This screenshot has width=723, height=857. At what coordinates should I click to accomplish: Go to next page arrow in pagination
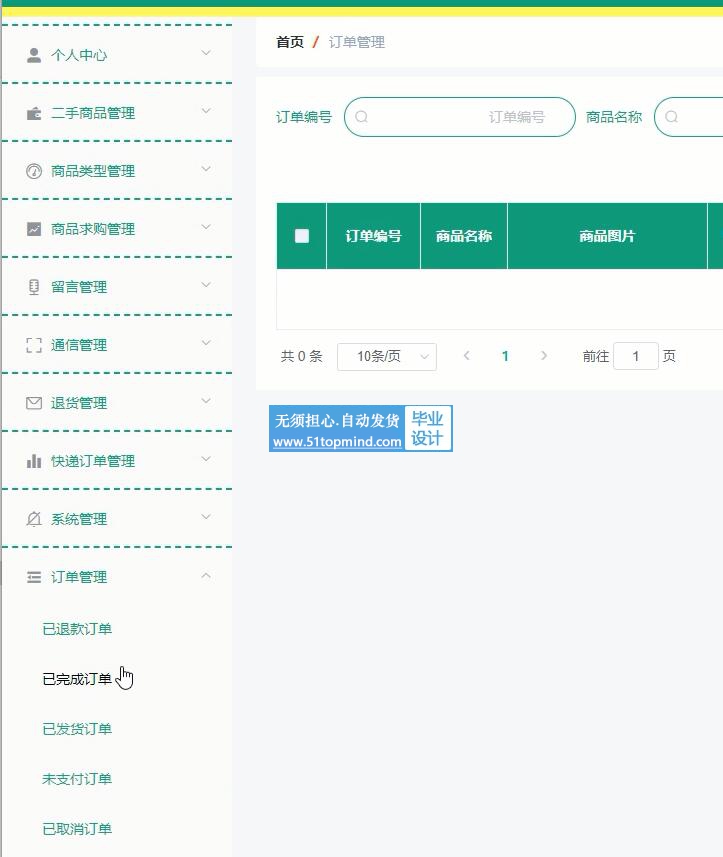pos(544,356)
